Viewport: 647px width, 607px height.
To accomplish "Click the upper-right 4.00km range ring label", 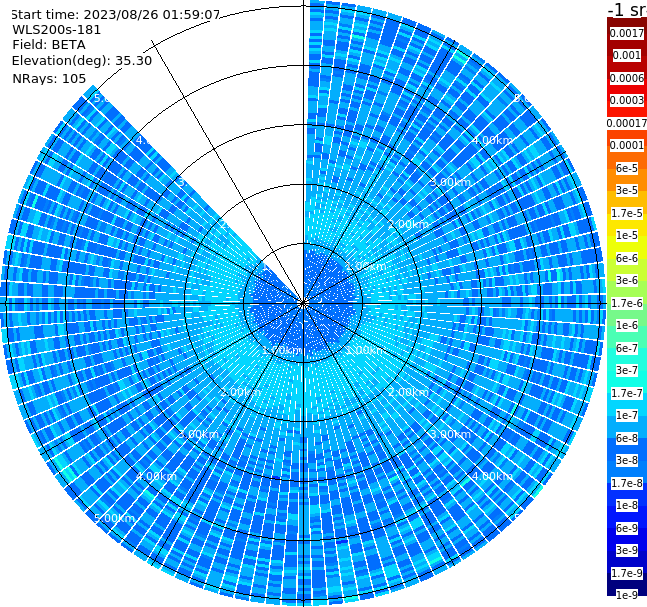I will tap(492, 140).
